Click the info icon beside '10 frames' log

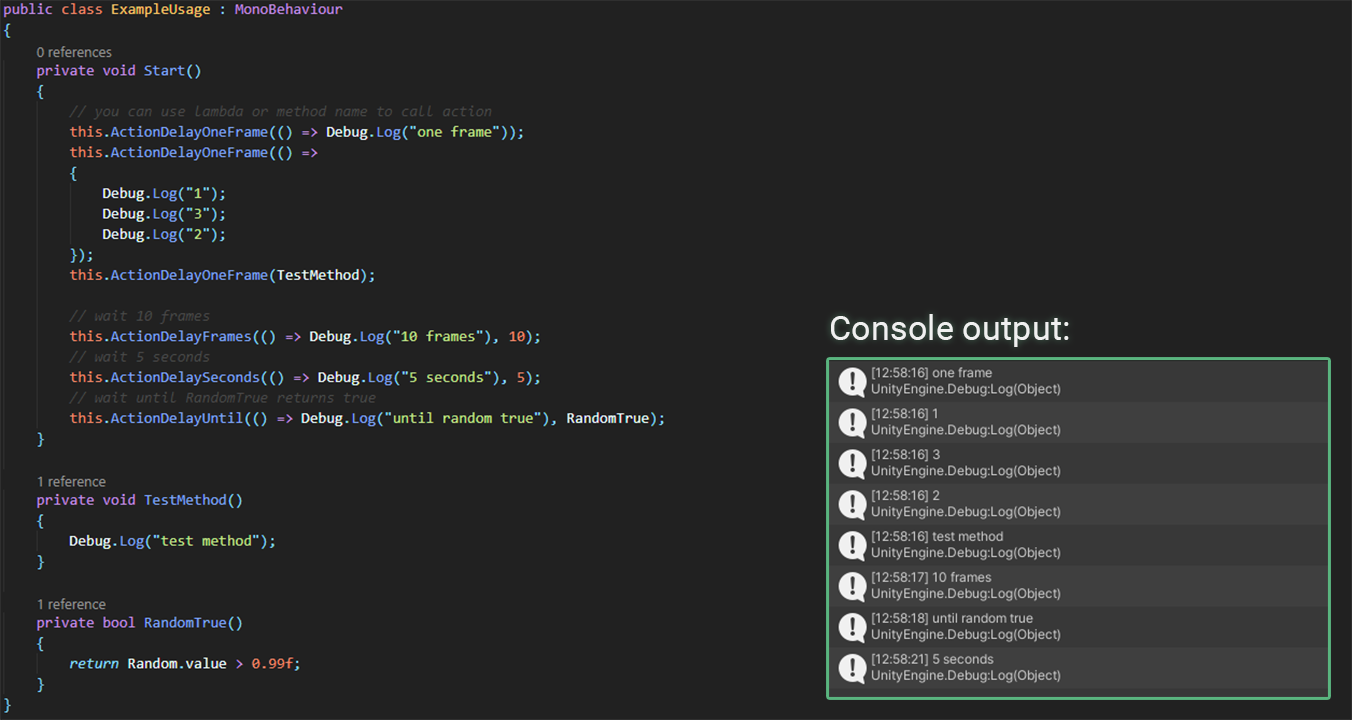pyautogui.click(x=852, y=587)
